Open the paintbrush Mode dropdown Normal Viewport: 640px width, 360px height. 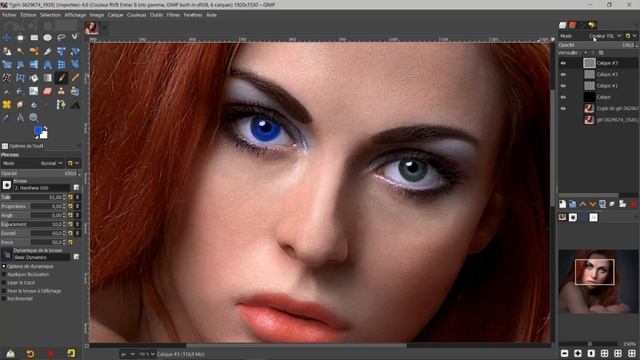tap(33, 163)
